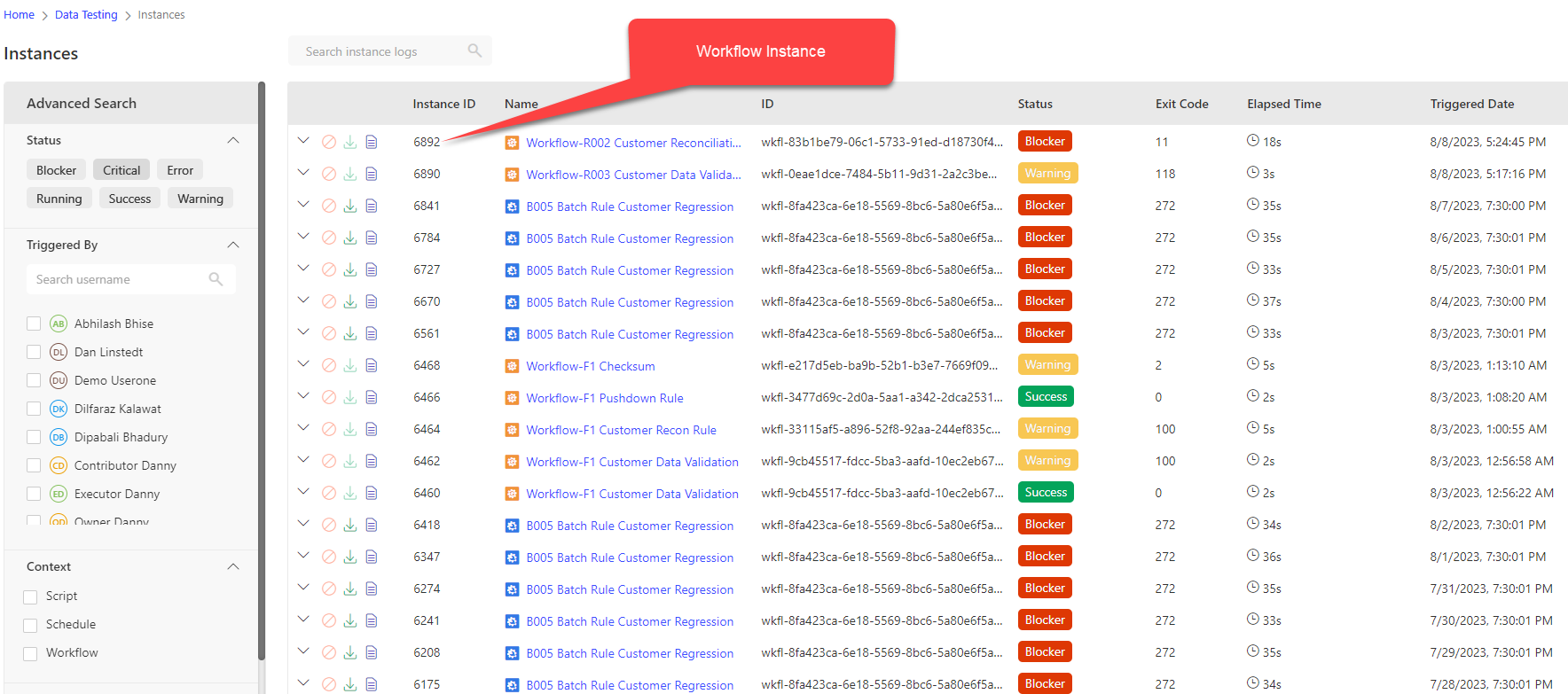The image size is (1568, 694).
Task: Click search magnifier in instance logs field
Action: [474, 51]
